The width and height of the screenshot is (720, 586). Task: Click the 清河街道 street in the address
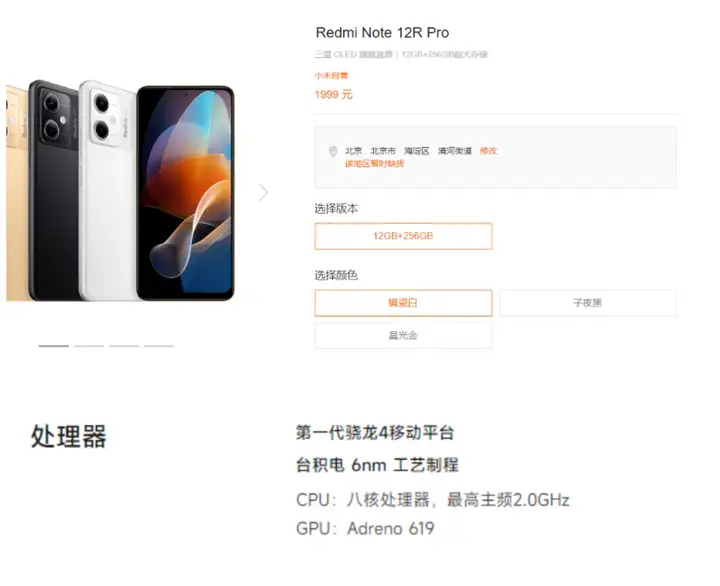point(455,151)
